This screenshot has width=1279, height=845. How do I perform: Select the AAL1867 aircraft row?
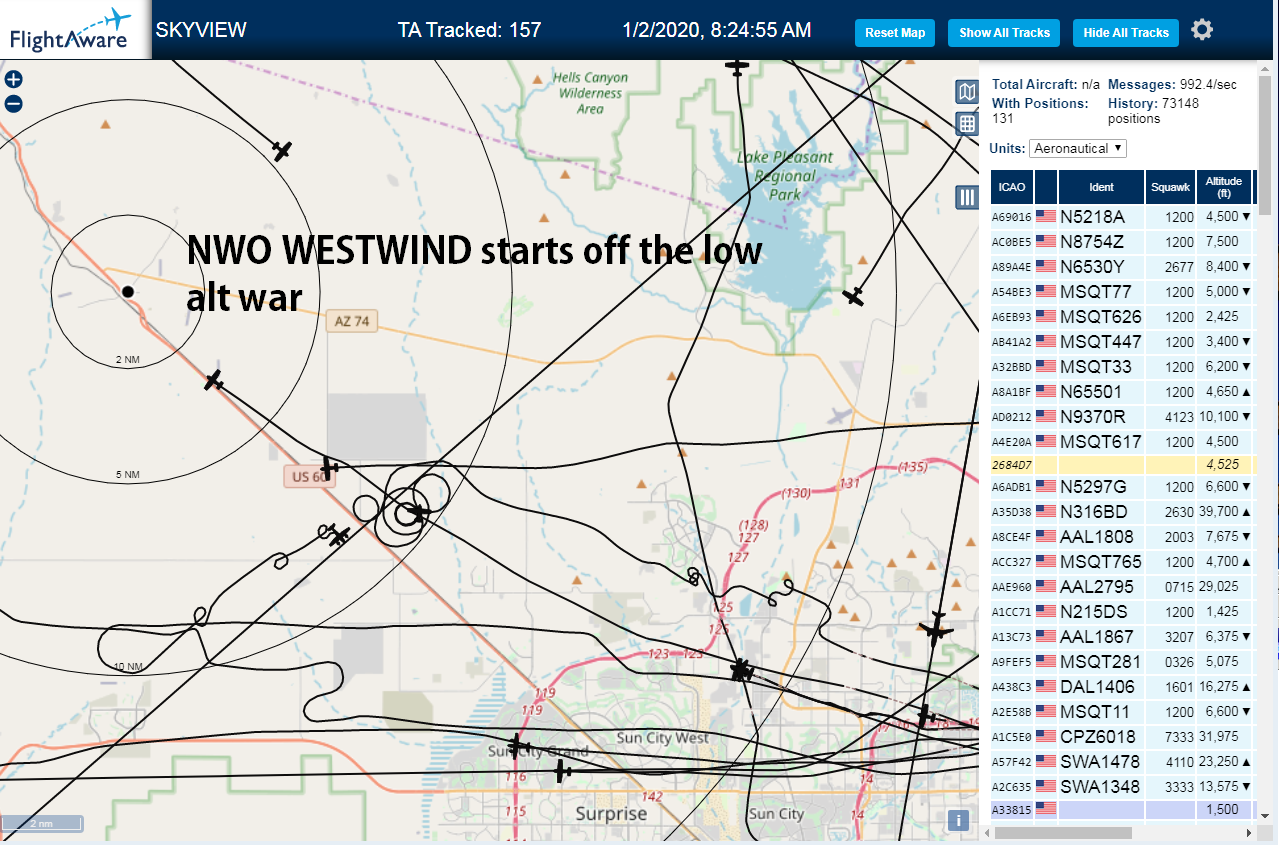[1123, 636]
